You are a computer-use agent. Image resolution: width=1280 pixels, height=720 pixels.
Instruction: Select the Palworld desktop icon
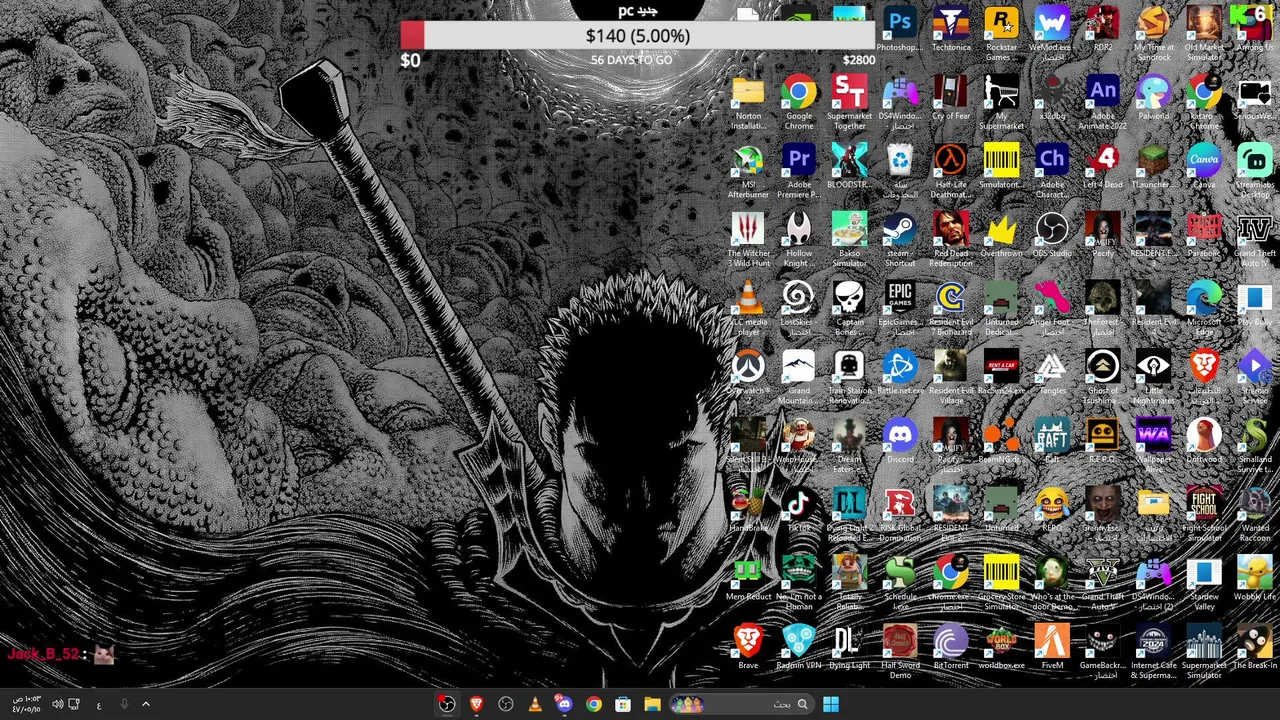coord(1153,99)
